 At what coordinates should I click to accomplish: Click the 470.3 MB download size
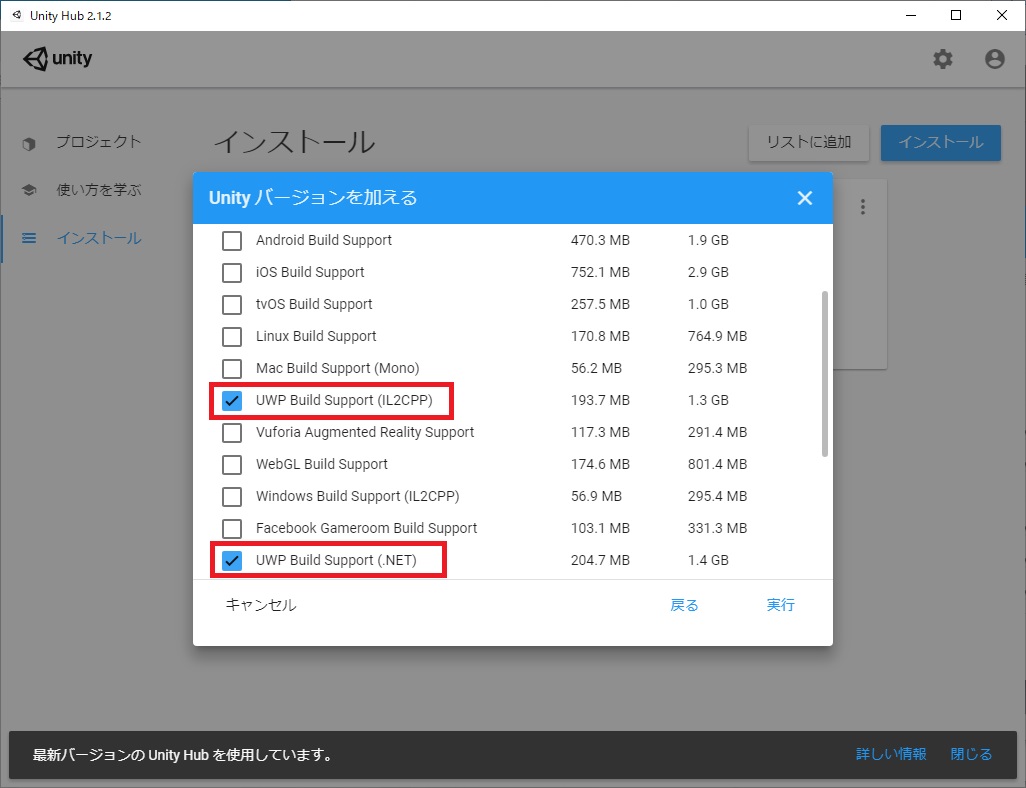pos(600,240)
